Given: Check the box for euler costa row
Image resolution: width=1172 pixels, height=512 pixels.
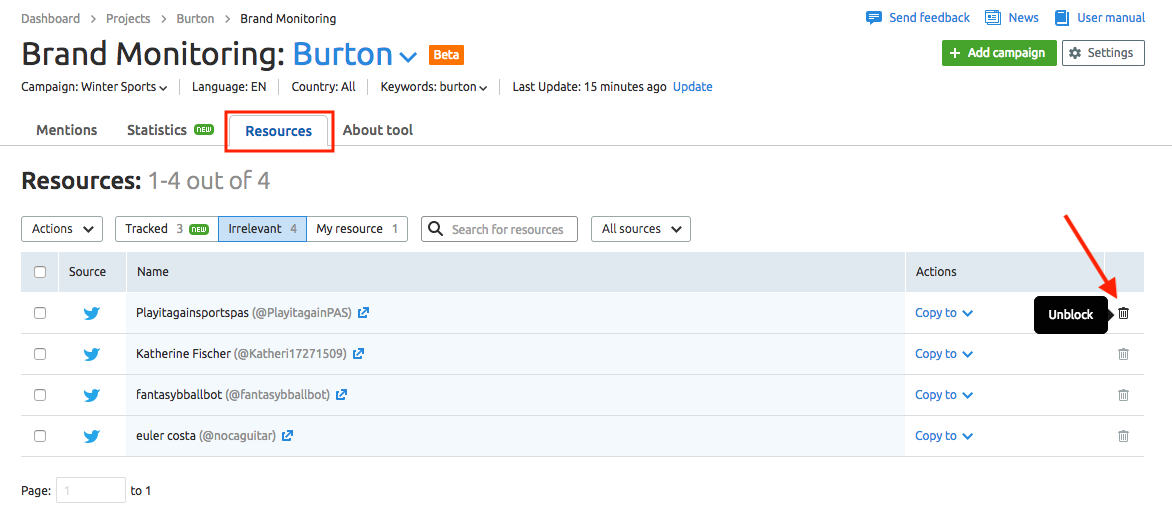Looking at the screenshot, I should (40, 436).
